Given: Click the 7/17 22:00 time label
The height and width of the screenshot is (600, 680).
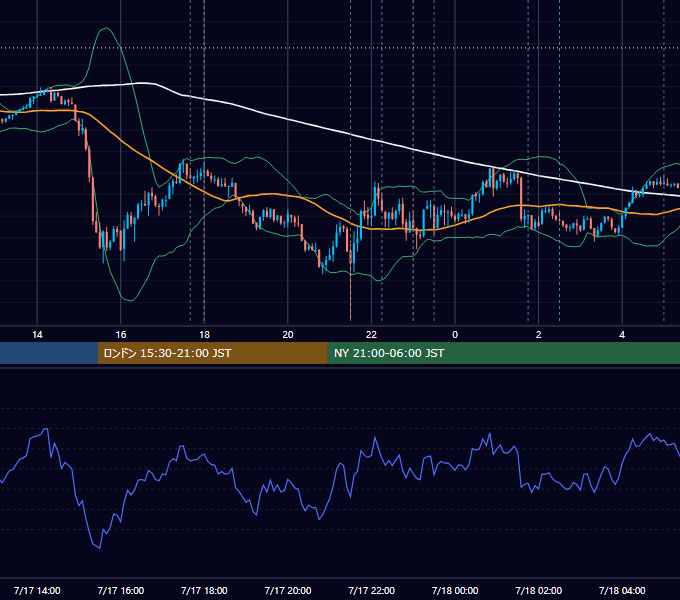Looking at the screenshot, I should [x=372, y=590].
